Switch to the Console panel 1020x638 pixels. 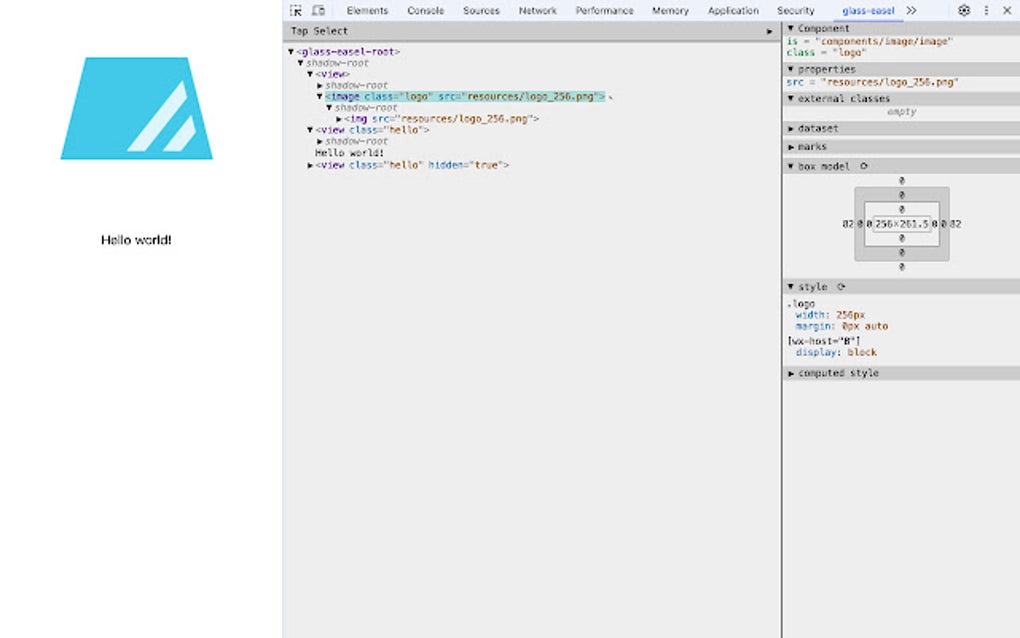(x=425, y=10)
